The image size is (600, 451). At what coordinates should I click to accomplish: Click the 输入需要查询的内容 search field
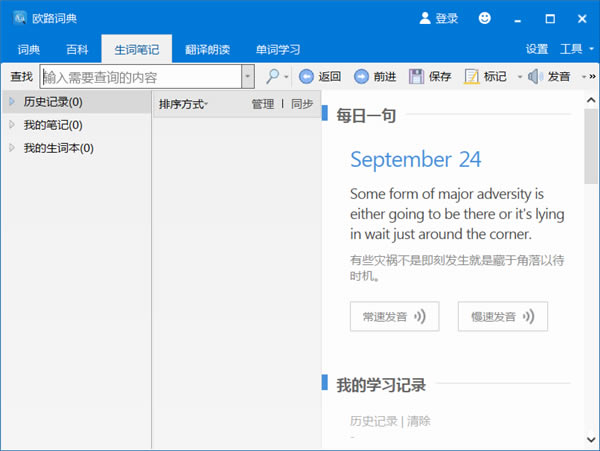[x=141, y=77]
